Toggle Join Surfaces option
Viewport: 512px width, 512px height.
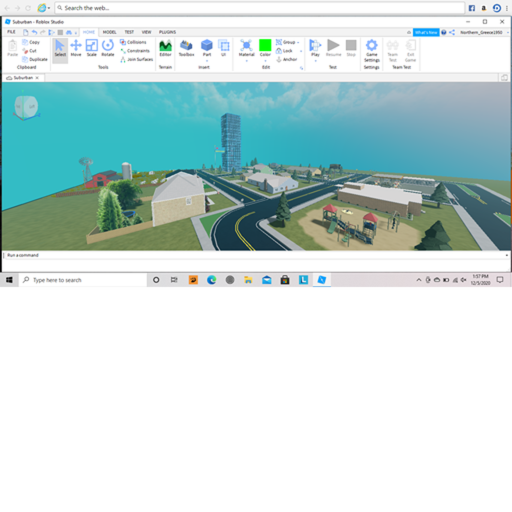tap(136, 59)
